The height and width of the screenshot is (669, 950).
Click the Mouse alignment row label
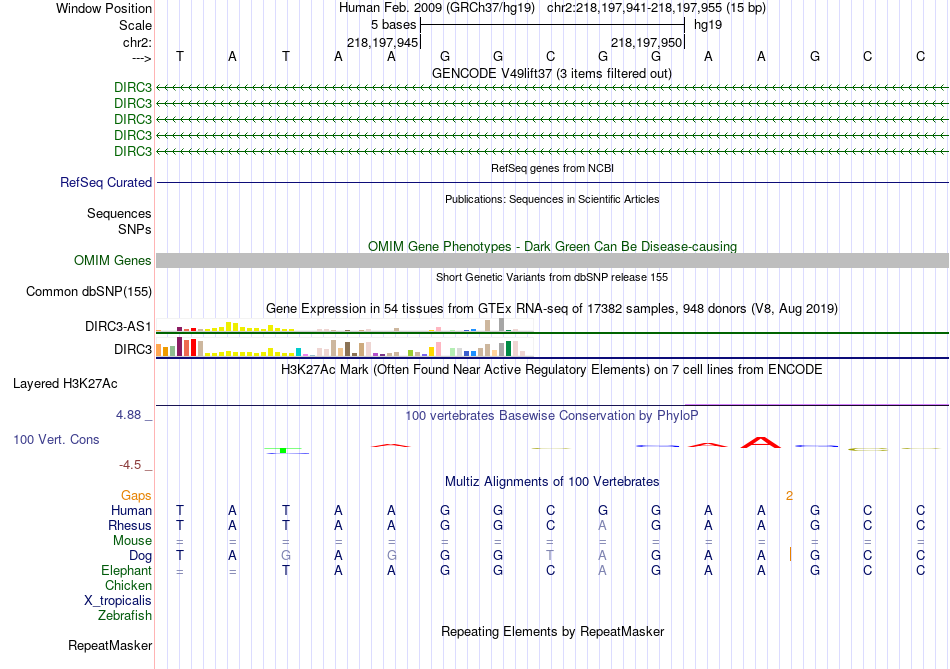pyautogui.click(x=132, y=541)
